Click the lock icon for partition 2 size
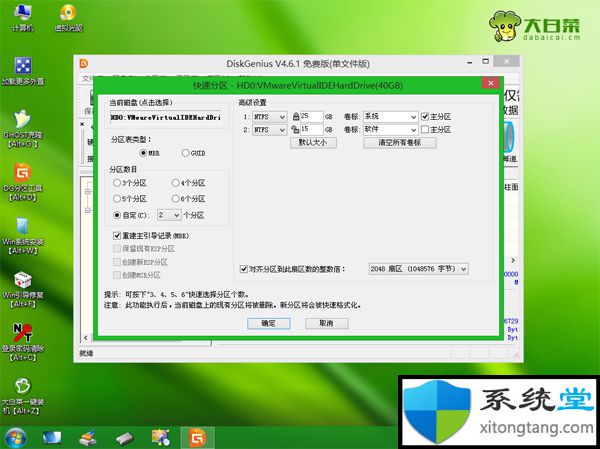 [x=295, y=129]
